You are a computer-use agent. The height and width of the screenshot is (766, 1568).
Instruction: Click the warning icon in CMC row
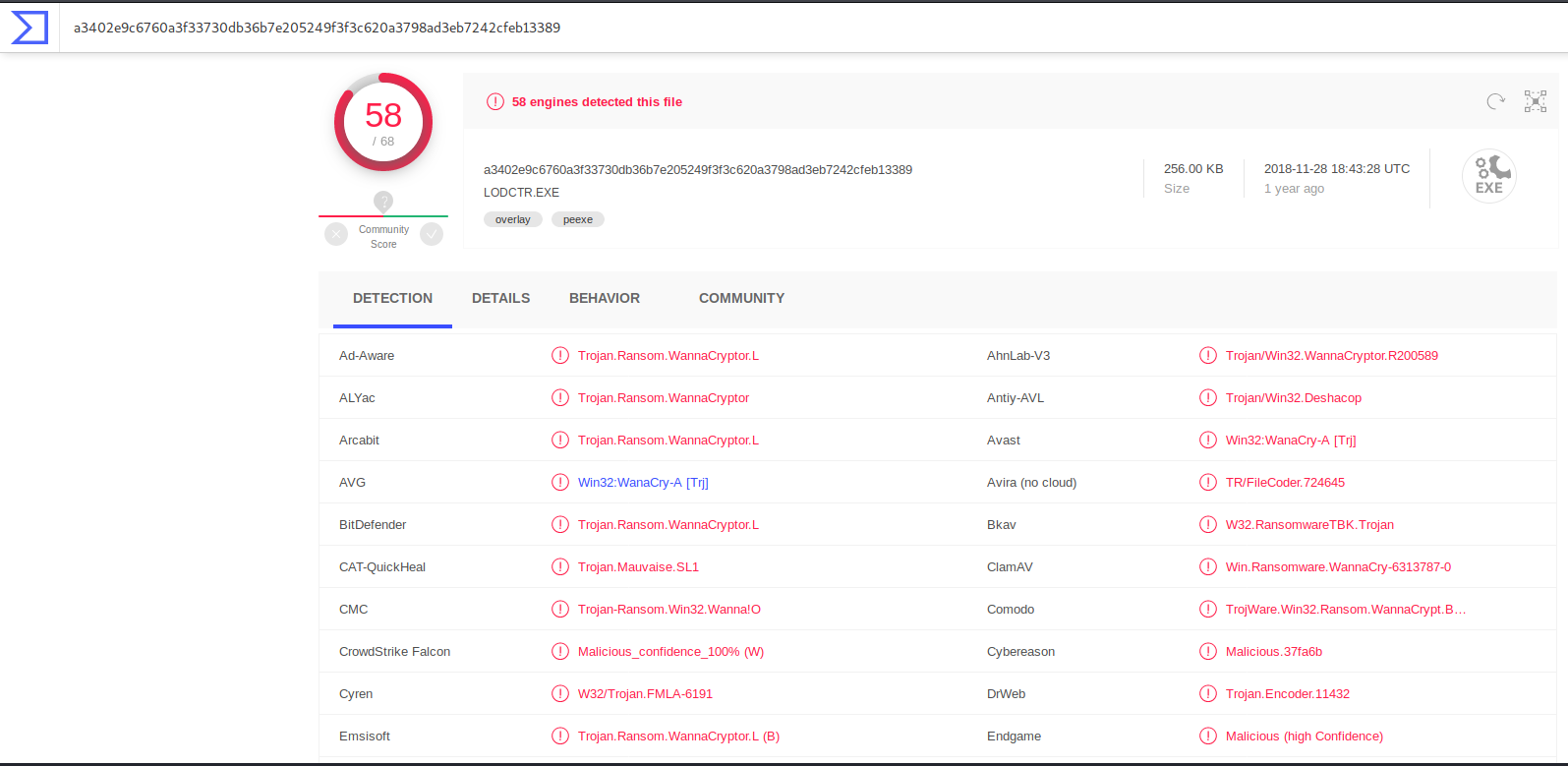tap(560, 609)
